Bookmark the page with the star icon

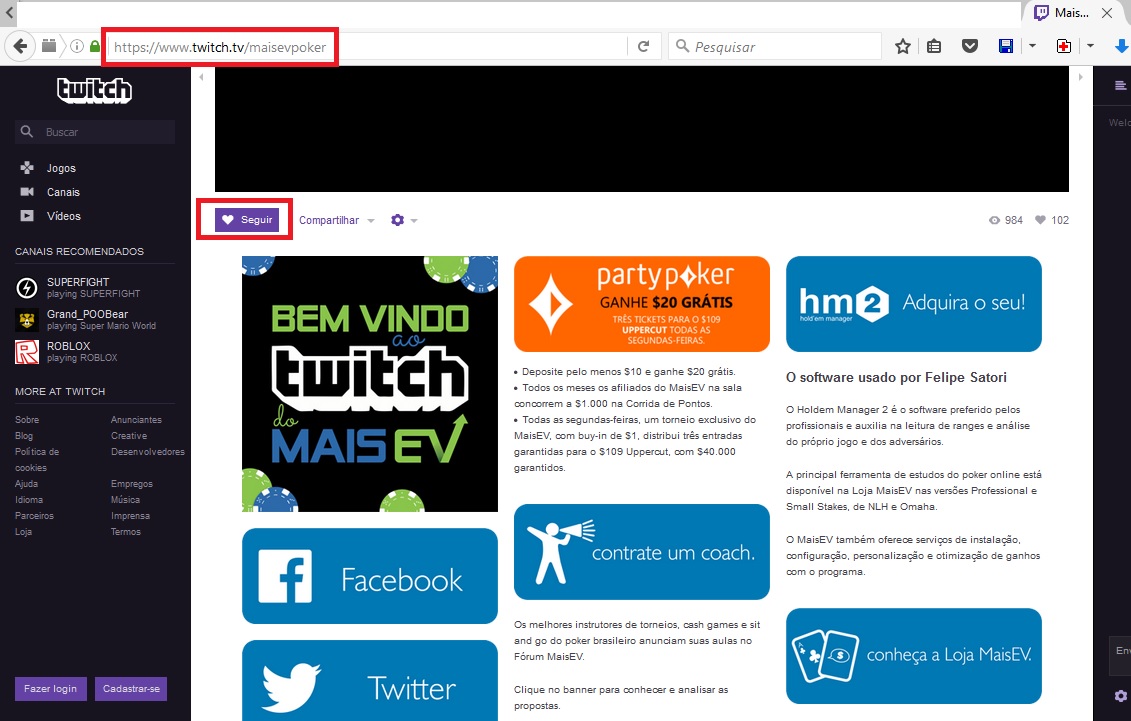click(902, 47)
